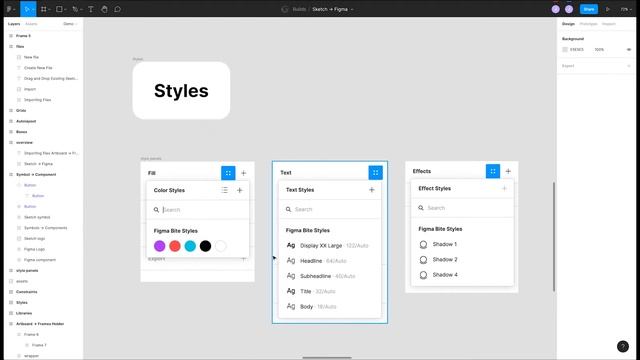This screenshot has height=360, width=640.
Task: Open the help question mark button
Action: coord(622,346)
